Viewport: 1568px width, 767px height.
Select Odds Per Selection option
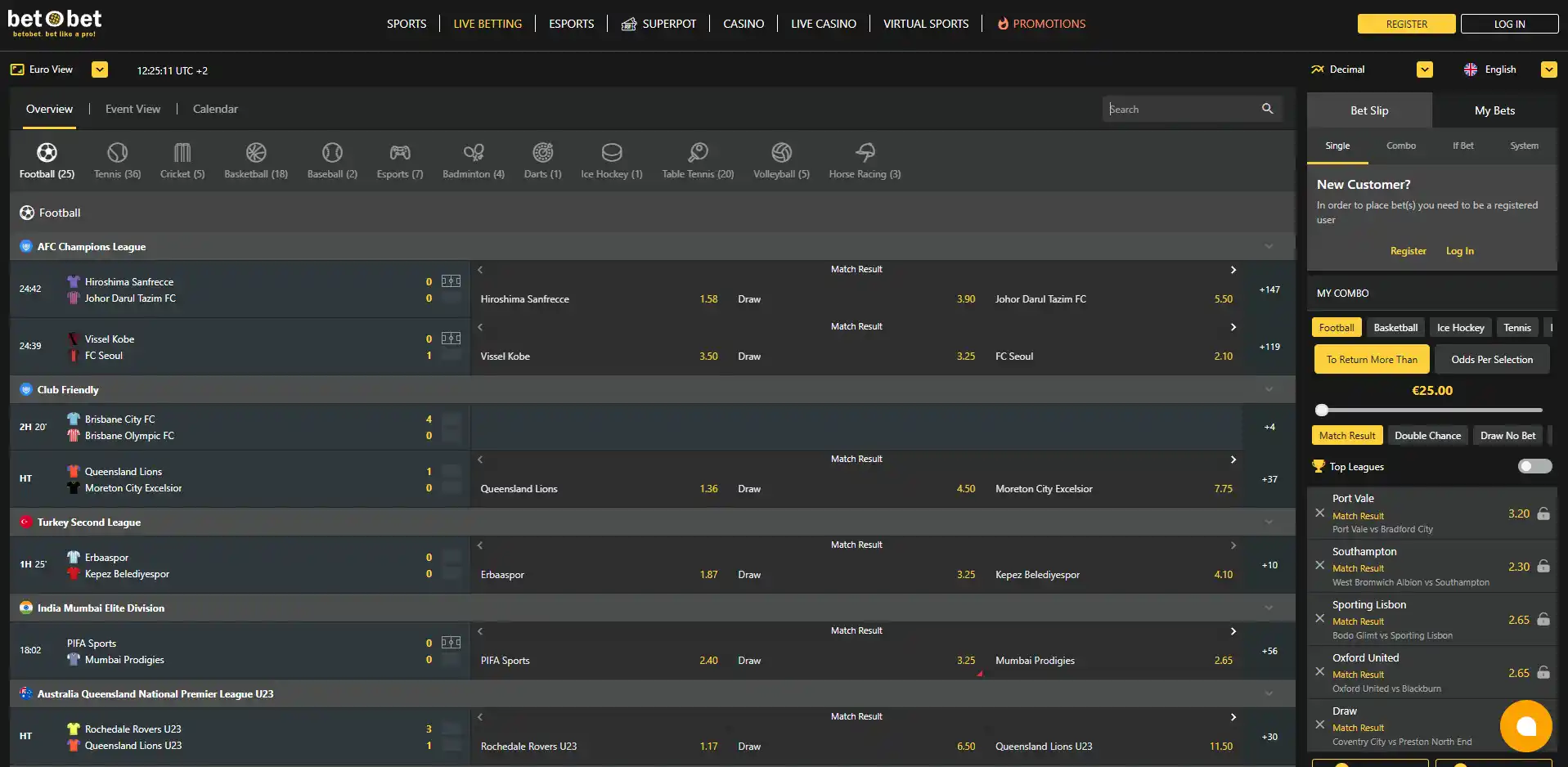(1492, 359)
